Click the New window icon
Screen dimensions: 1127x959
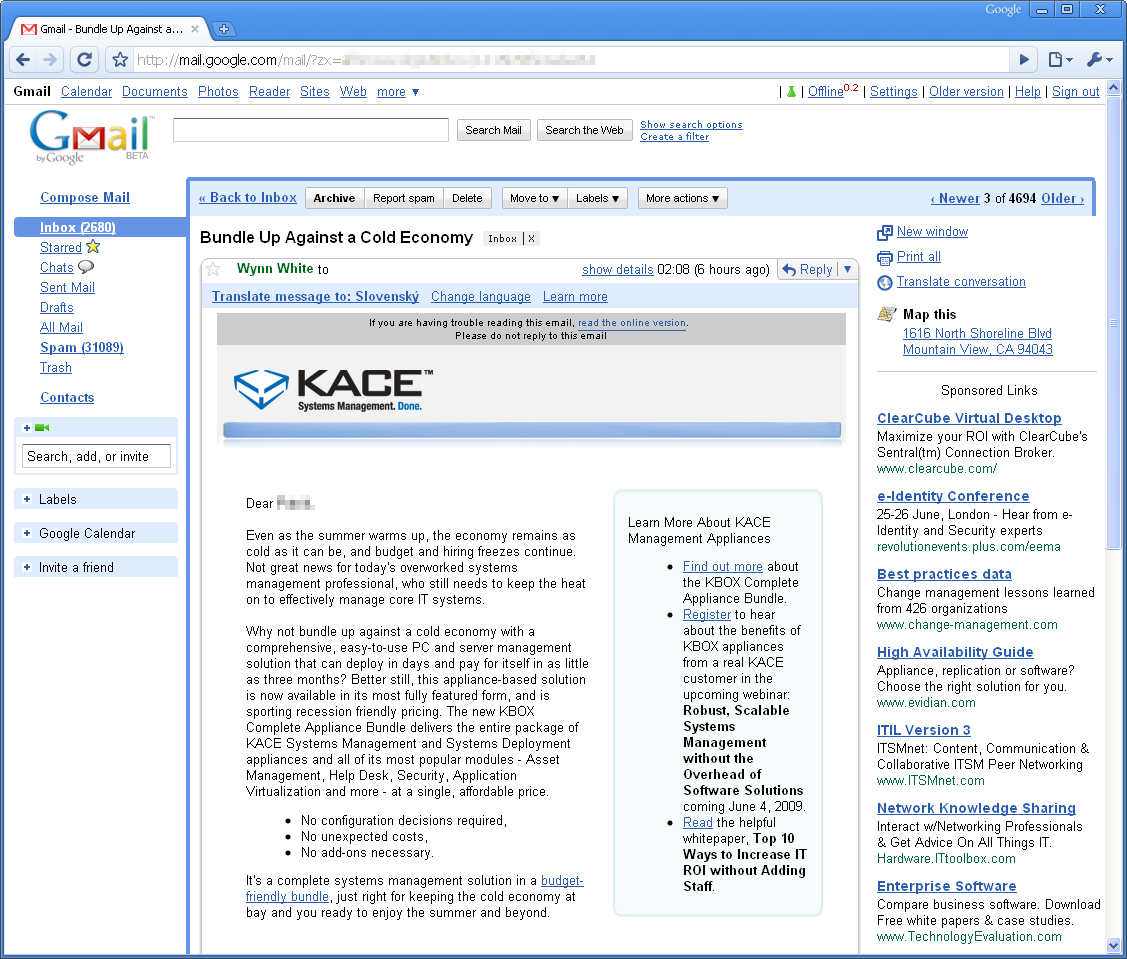click(x=885, y=232)
